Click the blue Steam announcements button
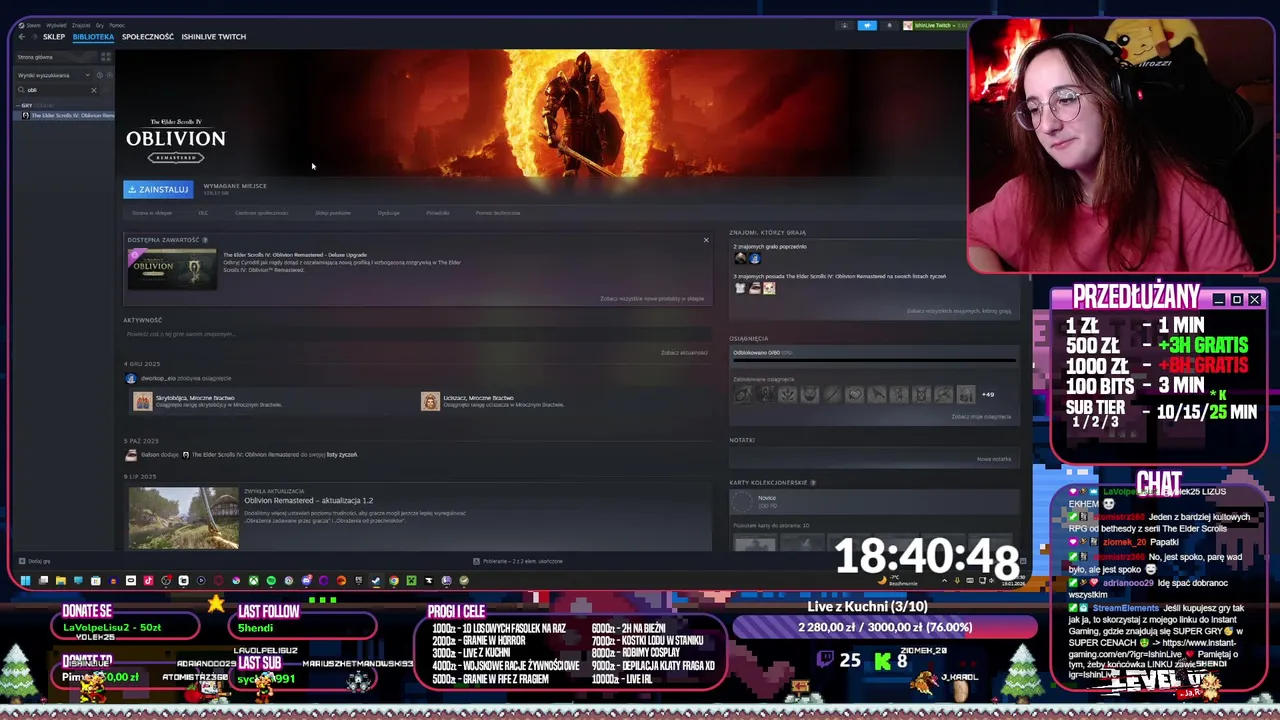1280x720 pixels. (x=867, y=26)
